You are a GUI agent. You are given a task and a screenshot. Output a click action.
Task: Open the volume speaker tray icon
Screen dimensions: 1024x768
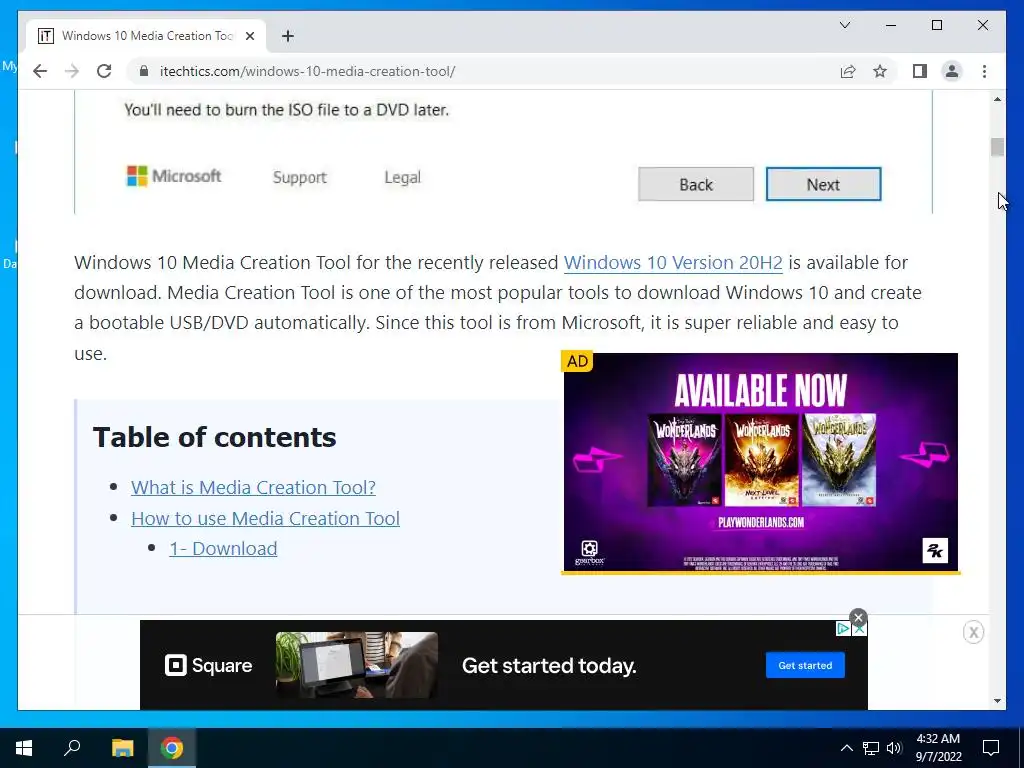point(893,748)
